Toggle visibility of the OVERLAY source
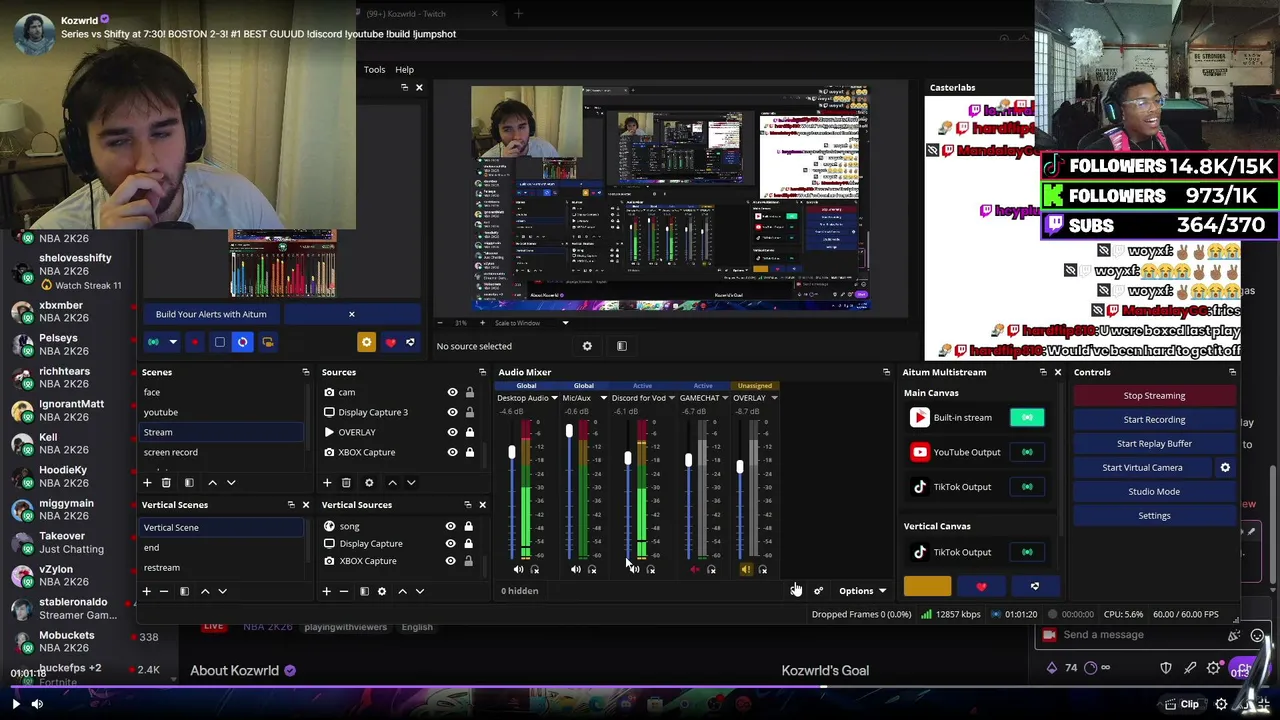The width and height of the screenshot is (1280, 720). click(x=452, y=432)
